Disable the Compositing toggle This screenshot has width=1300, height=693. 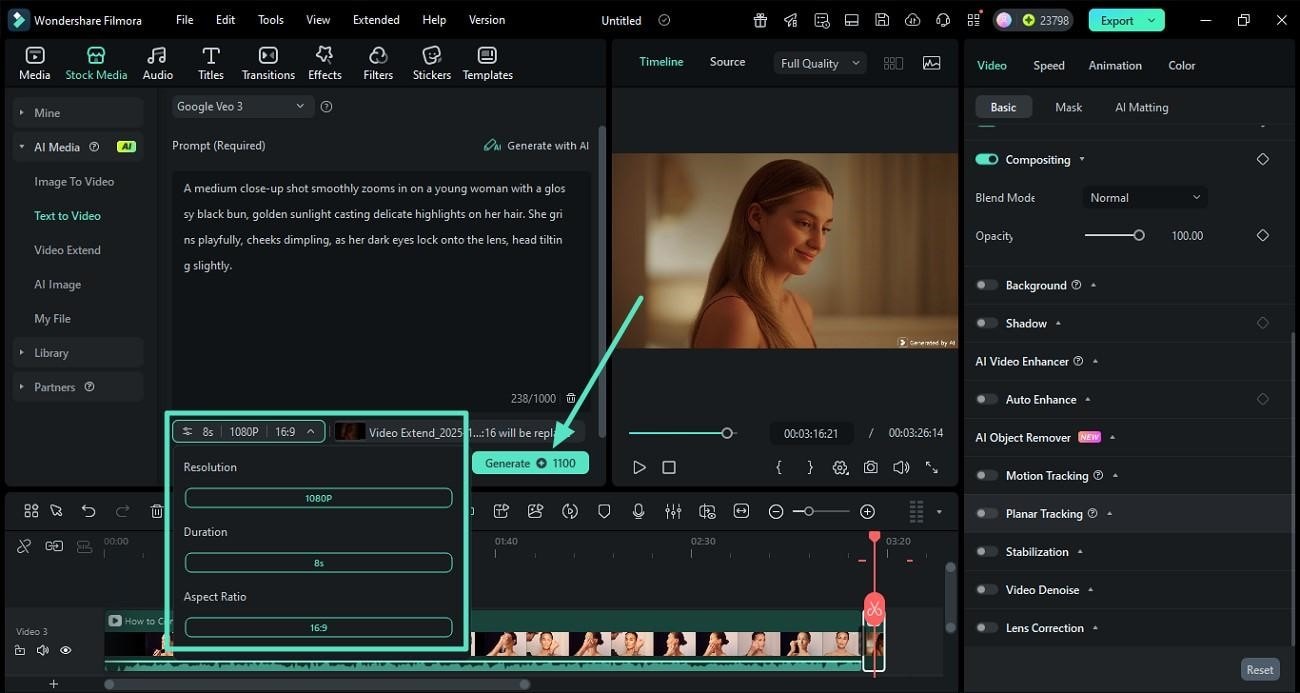point(987,159)
